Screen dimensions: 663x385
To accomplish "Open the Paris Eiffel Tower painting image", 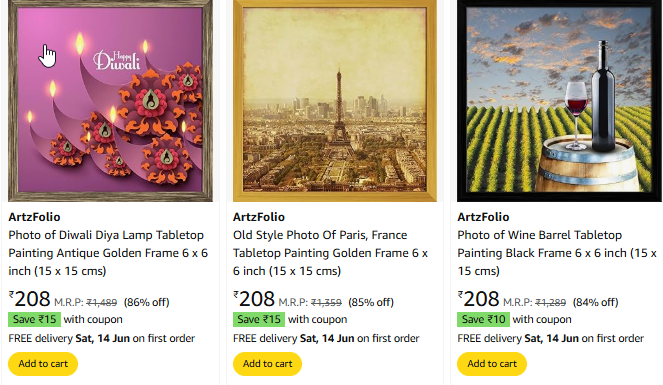I will click(335, 101).
